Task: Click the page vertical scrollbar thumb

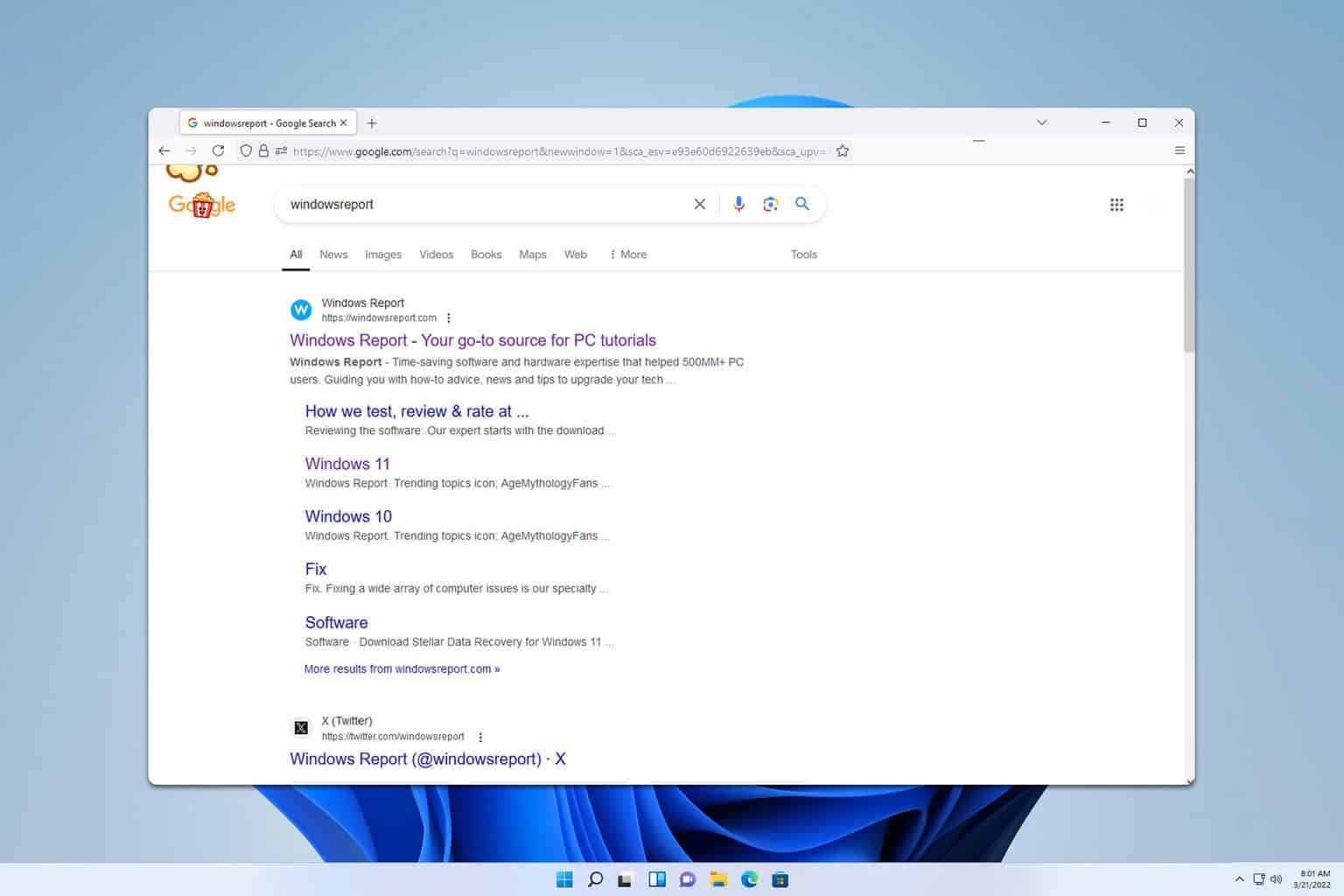Action: tap(1189, 264)
